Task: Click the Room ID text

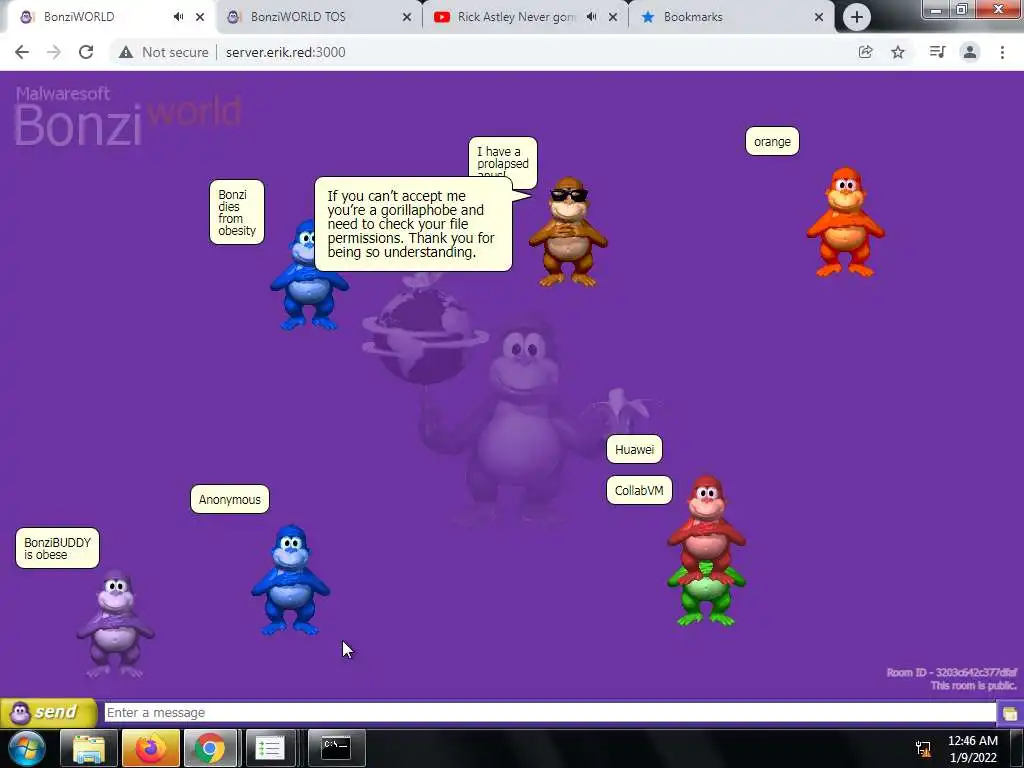Action: 952,672
